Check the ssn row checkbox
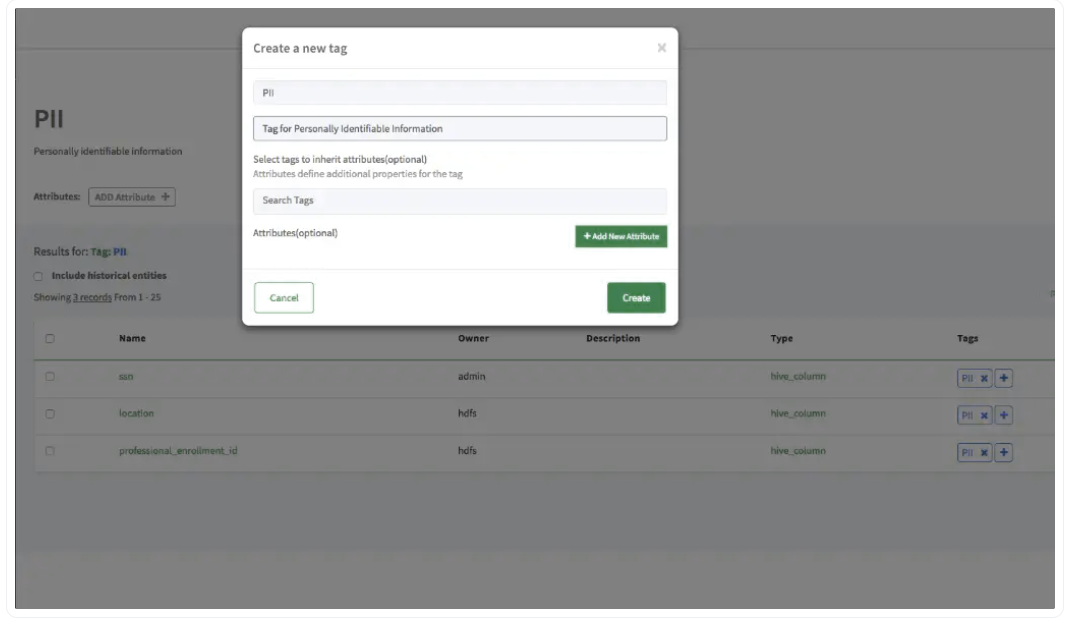1080x633 pixels. pyautogui.click(x=49, y=377)
